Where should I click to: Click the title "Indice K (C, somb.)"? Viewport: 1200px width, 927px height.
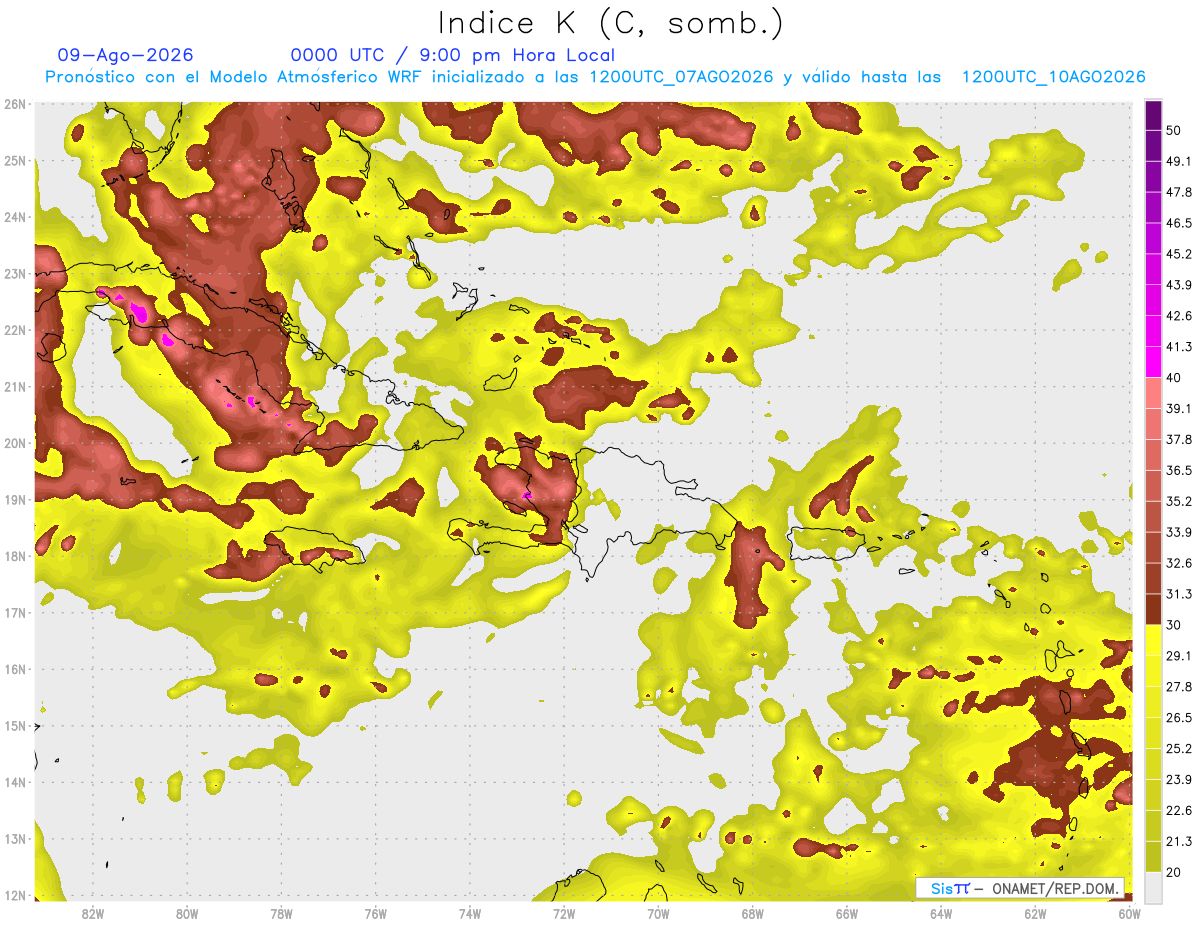tap(610, 24)
